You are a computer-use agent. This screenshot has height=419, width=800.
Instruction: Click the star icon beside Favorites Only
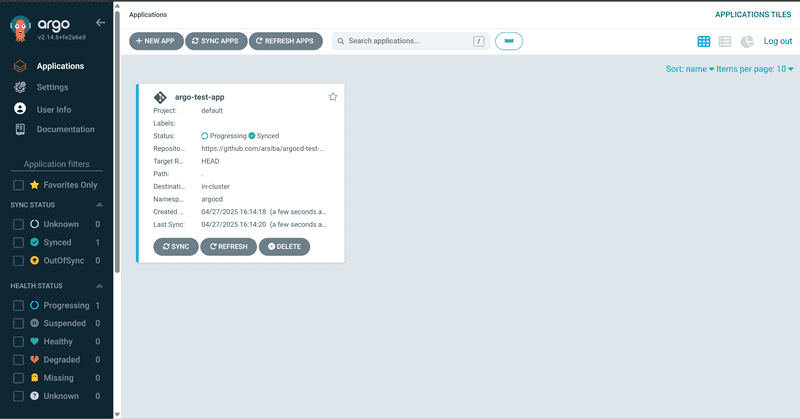(34, 185)
